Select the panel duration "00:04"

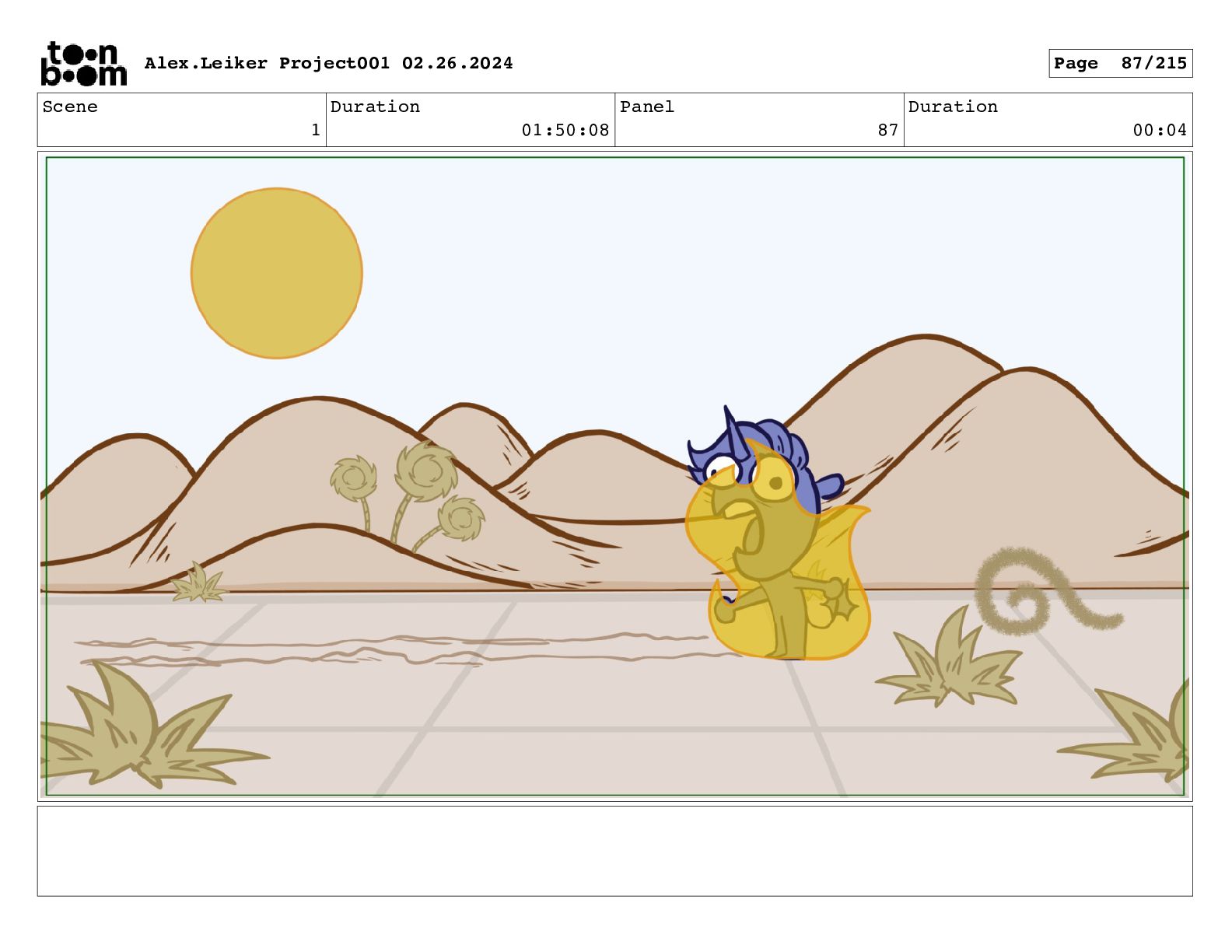coord(1160,130)
